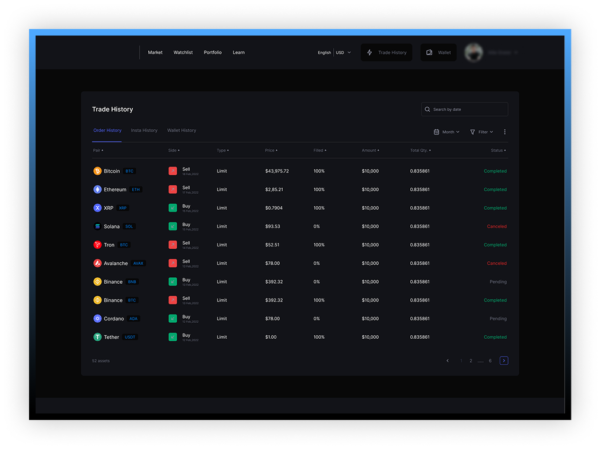Screen dimensions: 600x449
Task: Switch to the Order History tab
Action: (107, 130)
